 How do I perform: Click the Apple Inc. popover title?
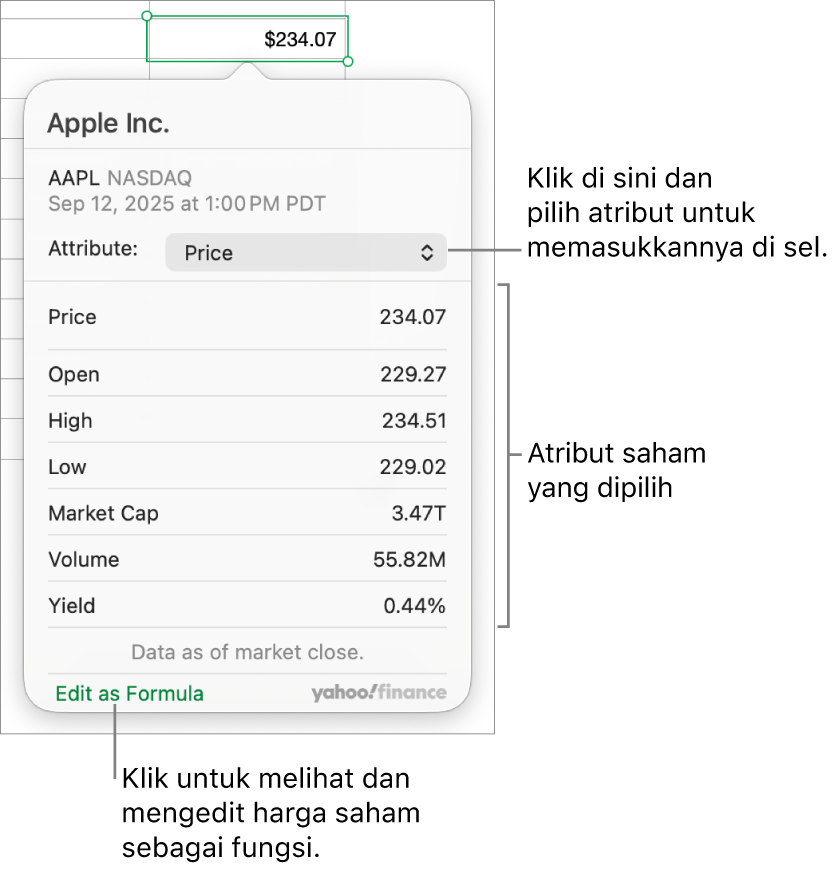click(108, 123)
